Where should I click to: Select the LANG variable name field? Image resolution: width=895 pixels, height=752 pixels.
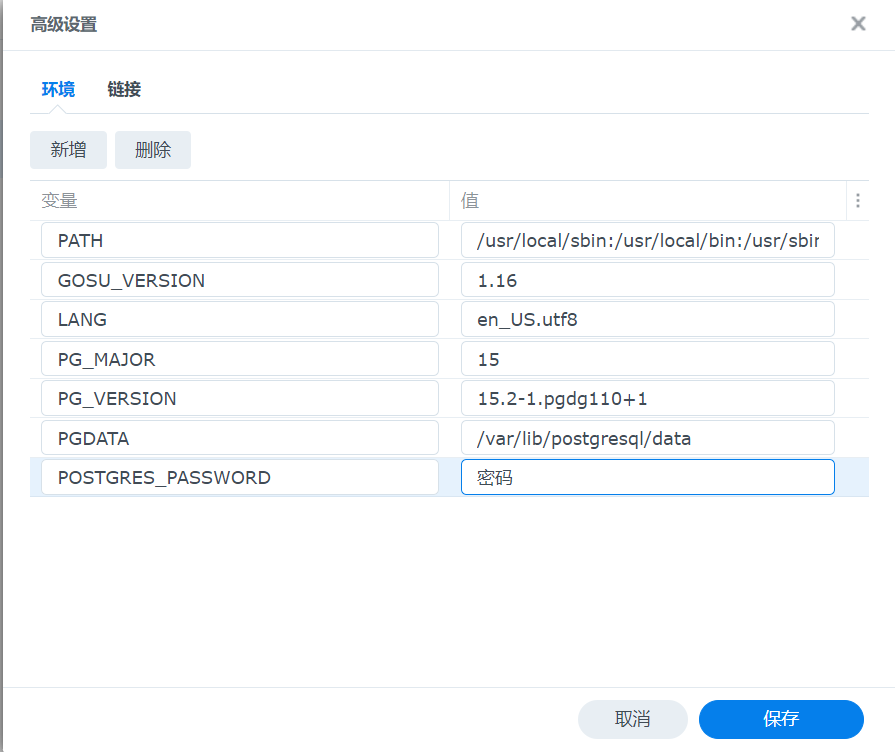tap(239, 320)
